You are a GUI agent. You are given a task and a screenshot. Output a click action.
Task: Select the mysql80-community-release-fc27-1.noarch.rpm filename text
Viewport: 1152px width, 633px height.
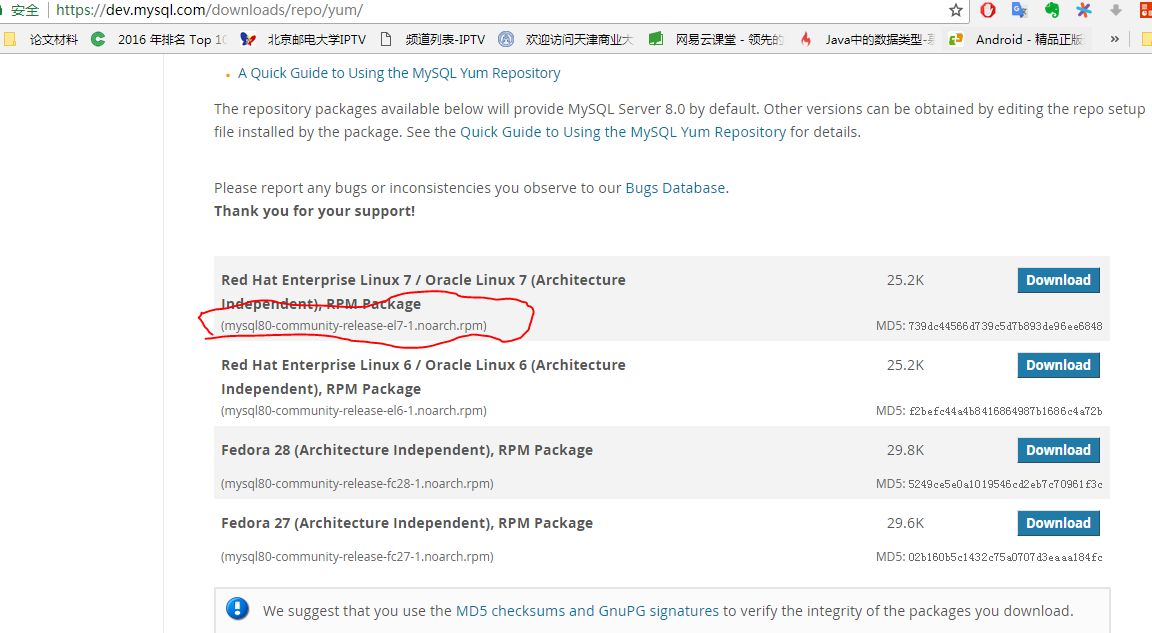coord(357,557)
